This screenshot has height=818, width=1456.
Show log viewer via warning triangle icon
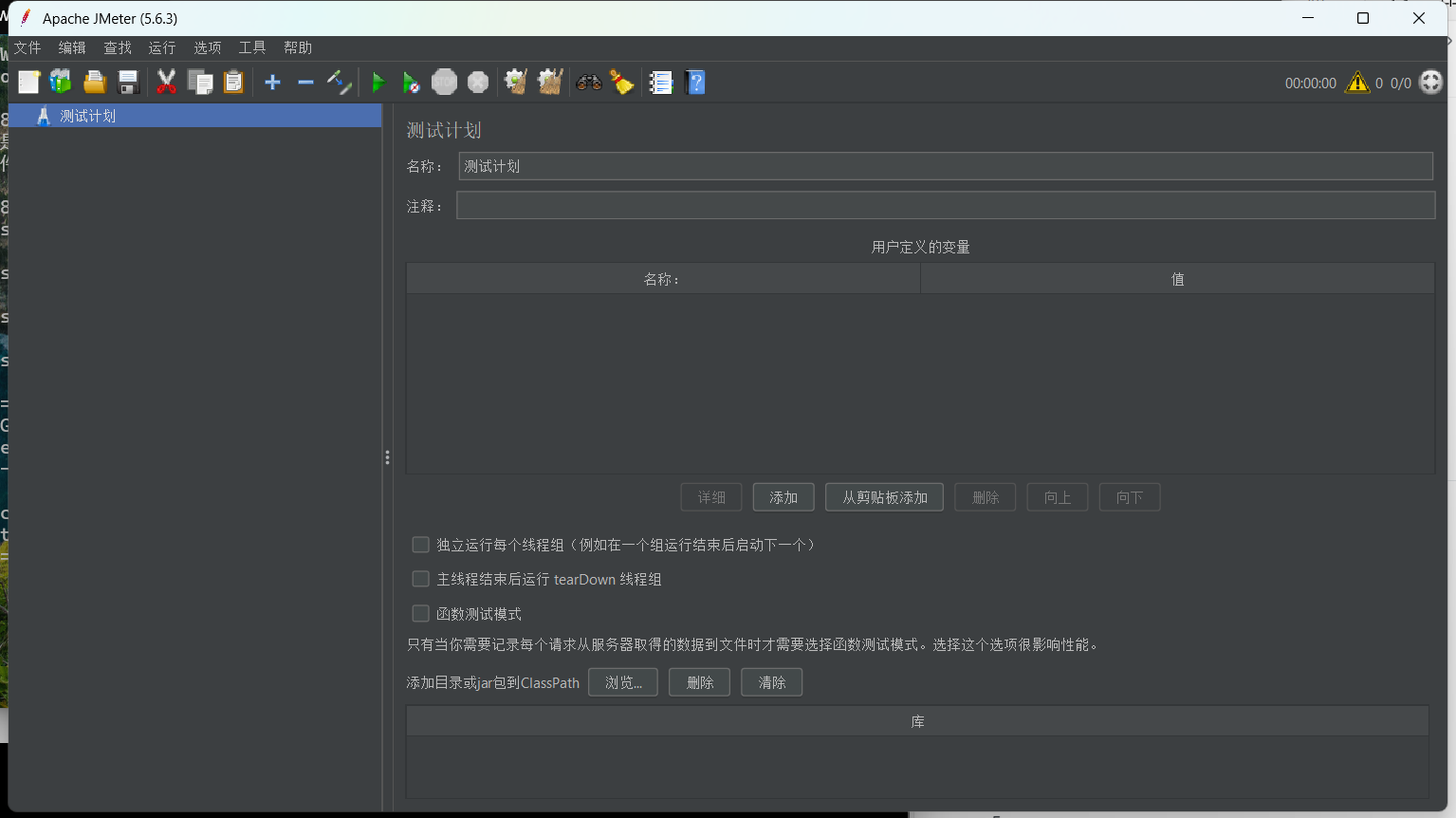1357,83
